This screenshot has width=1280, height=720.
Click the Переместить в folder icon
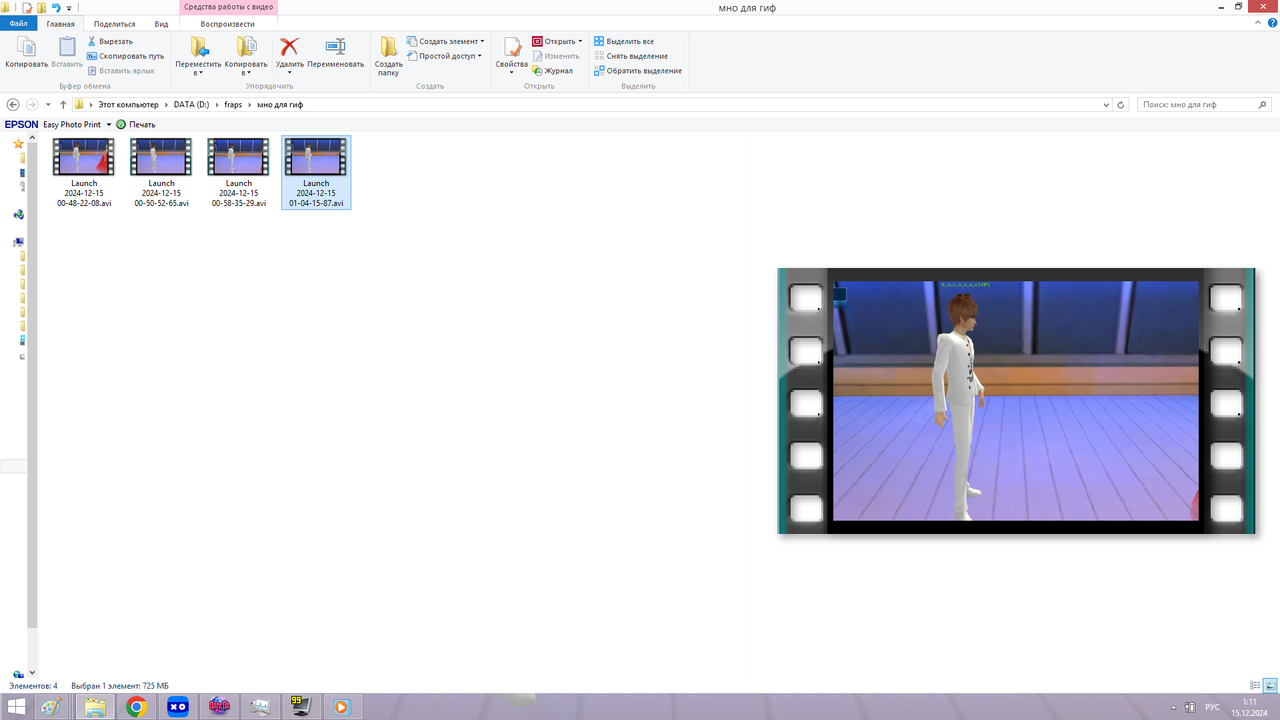pyautogui.click(x=198, y=47)
